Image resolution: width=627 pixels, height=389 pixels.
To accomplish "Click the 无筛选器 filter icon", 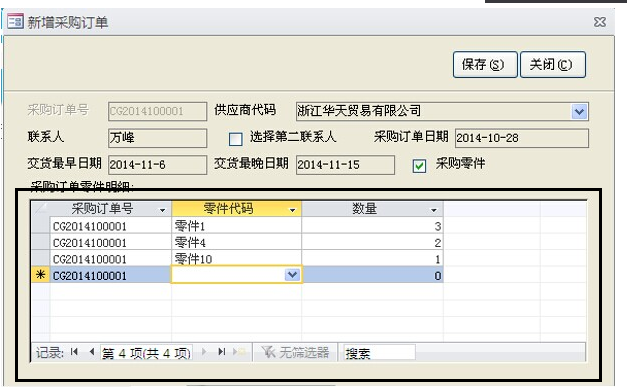I will click(x=268, y=352).
